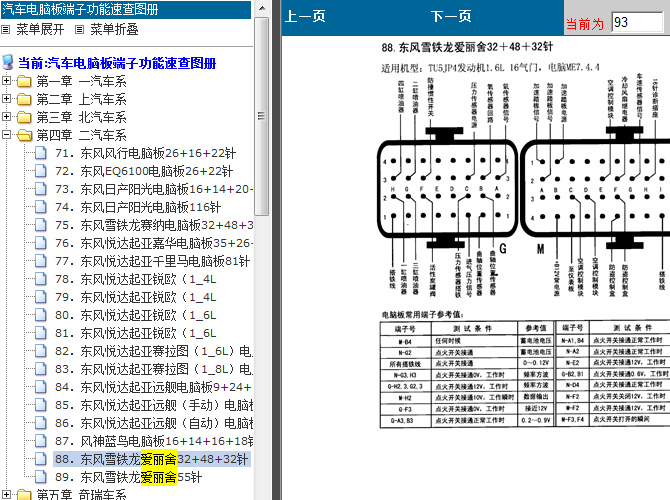Image resolution: width=670 pixels, height=500 pixels.
Task: Click page icon for item 84 远舰电脑板
Action: 41,387
